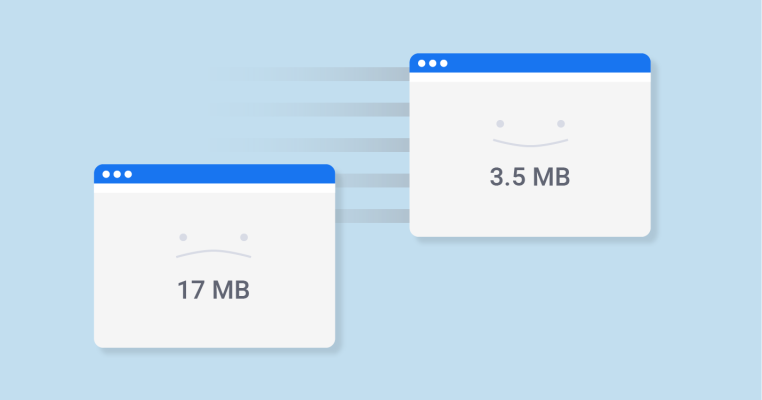The image size is (762, 400).
Task: Click the white address strip of the 17 MB window
Action: pos(214,188)
